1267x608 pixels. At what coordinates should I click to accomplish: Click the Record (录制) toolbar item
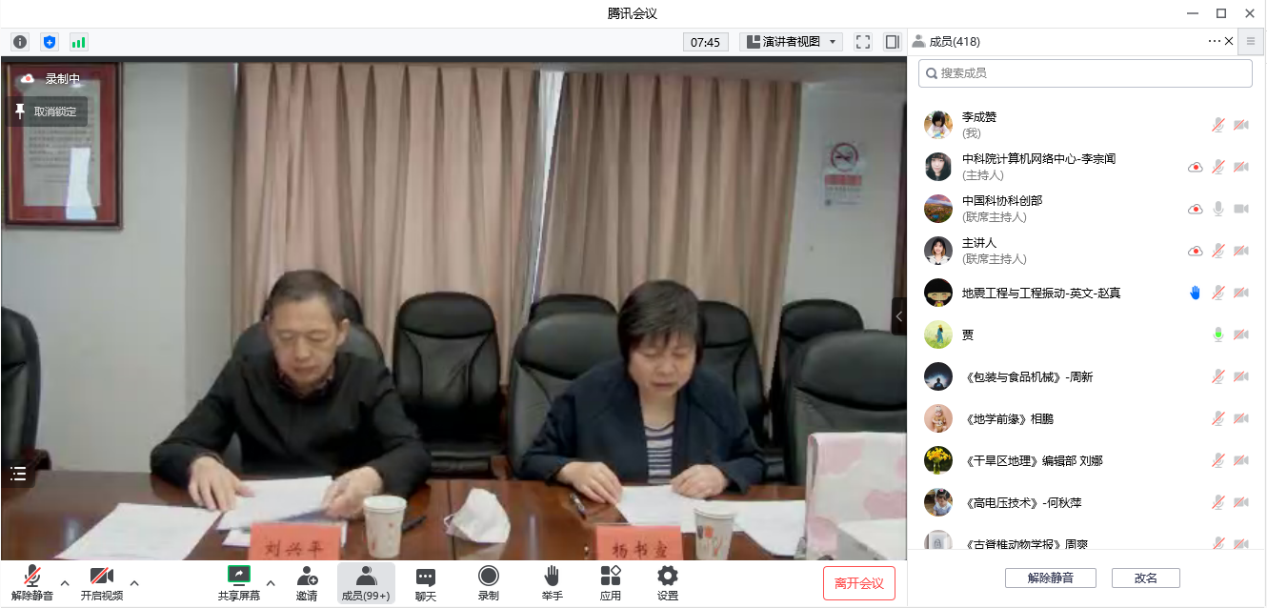coord(488,583)
